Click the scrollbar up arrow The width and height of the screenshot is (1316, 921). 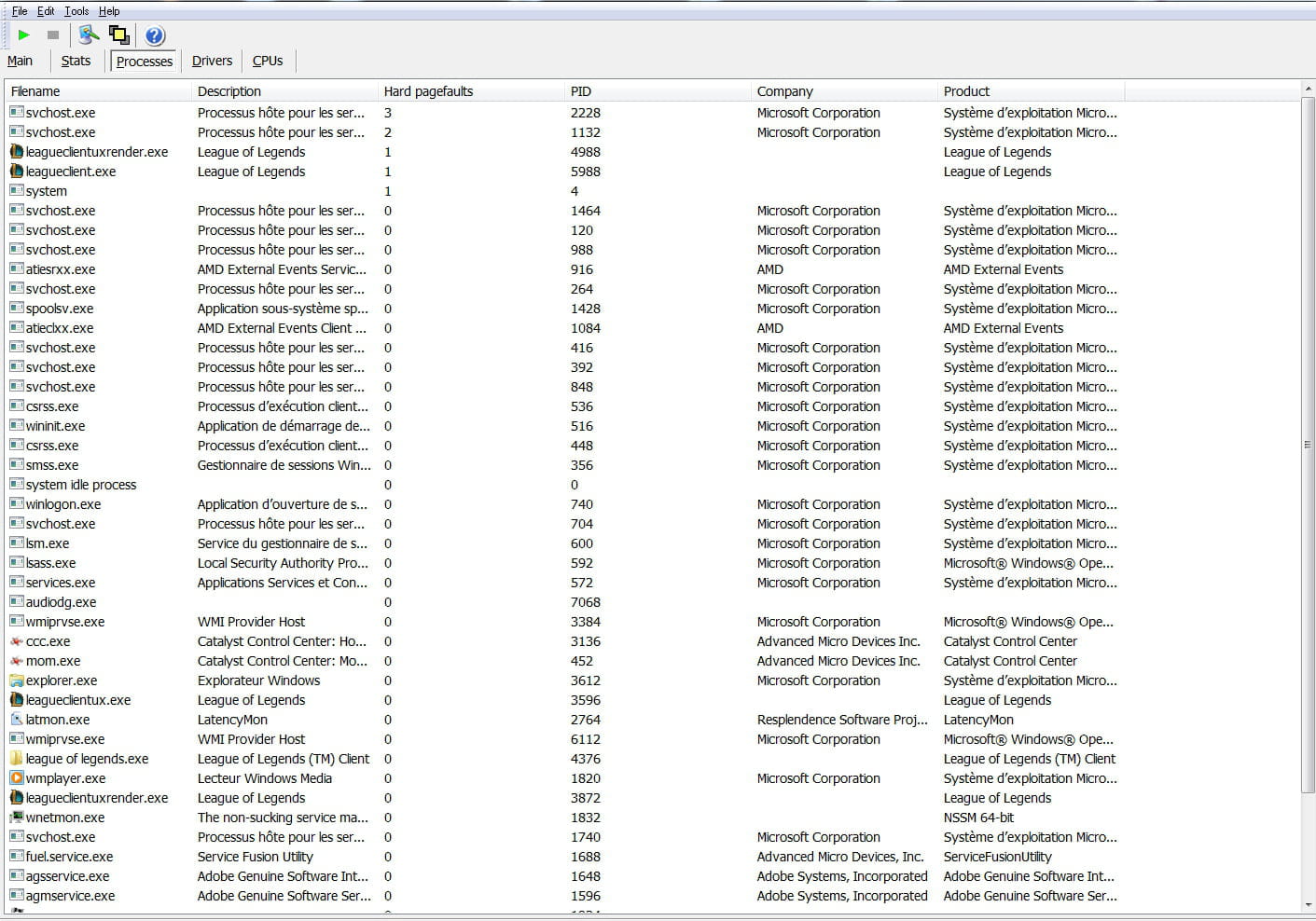1308,89
